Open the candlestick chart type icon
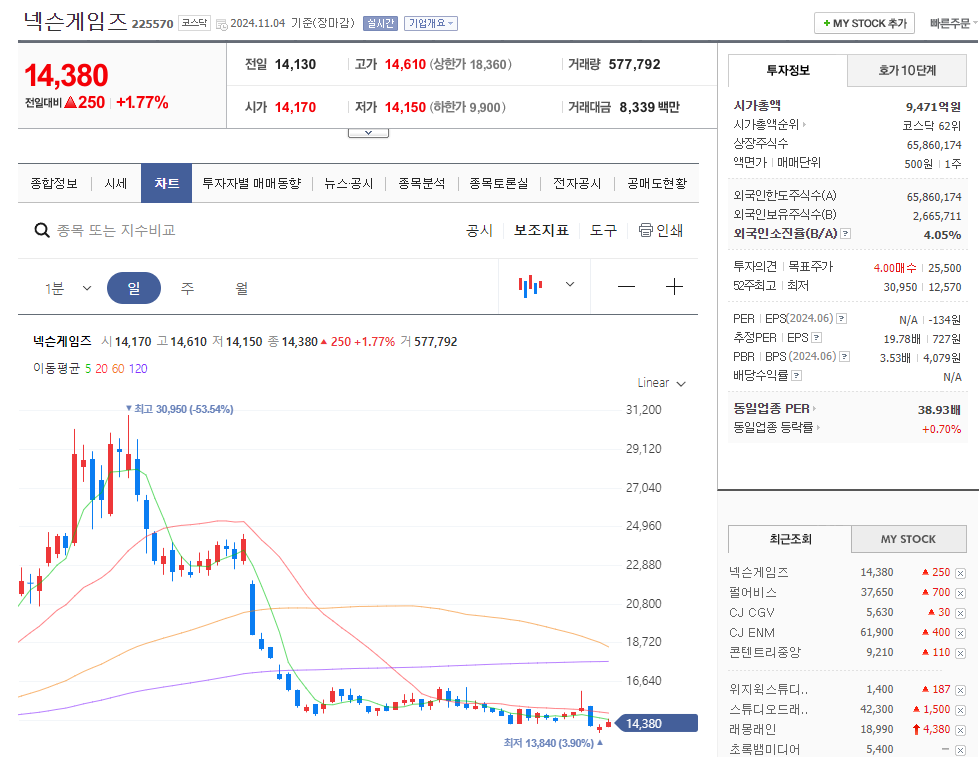Image resolution: width=980 pixels, height=757 pixels. coord(530,286)
